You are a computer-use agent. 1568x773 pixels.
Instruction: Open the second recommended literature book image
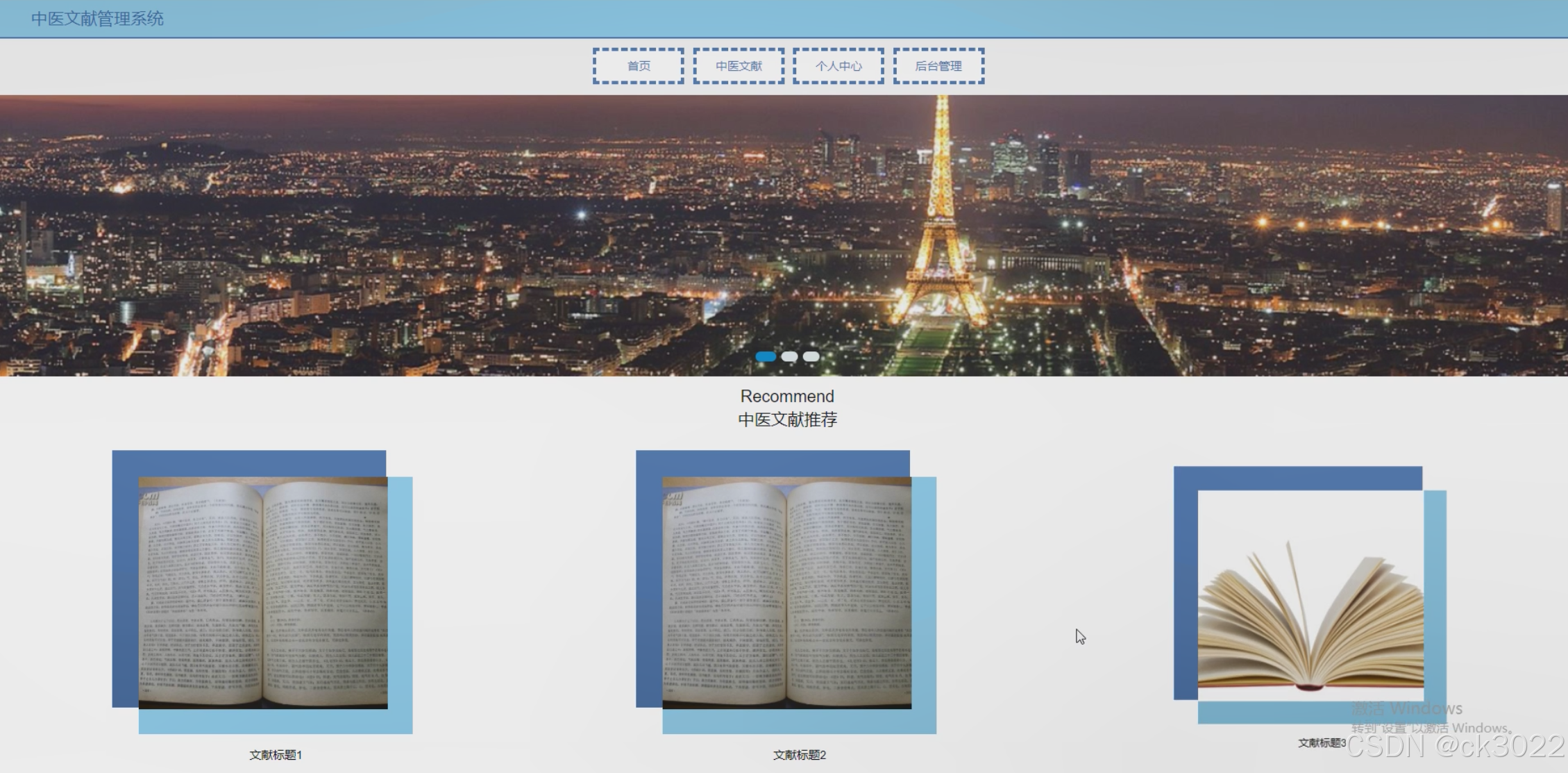pos(786,592)
